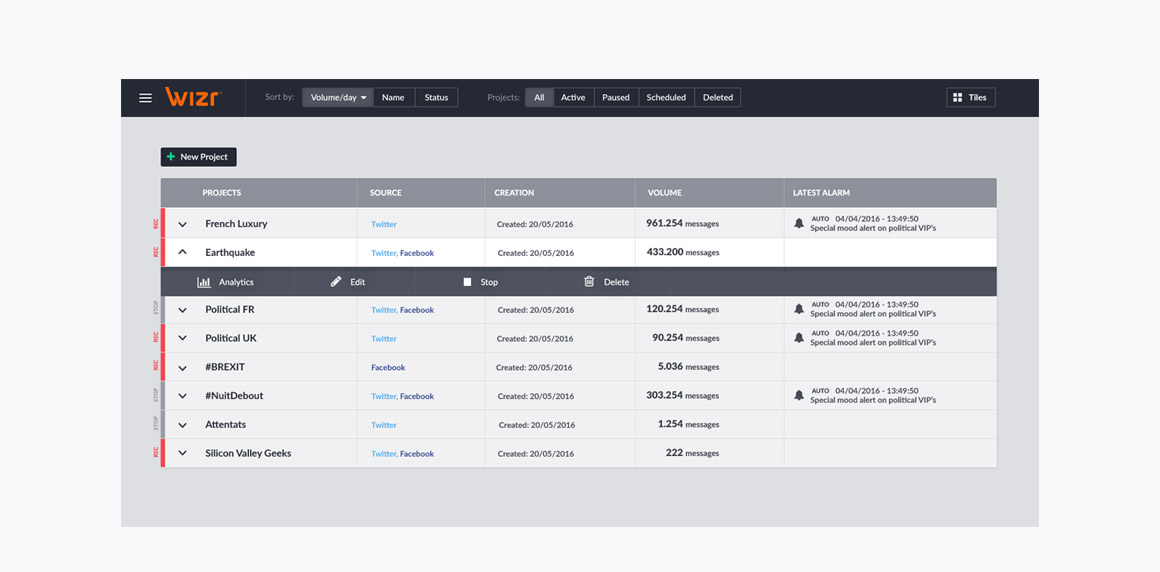Image resolution: width=1160 pixels, height=572 pixels.
Task: Open Twitter source link in Silicon Valley Geeks row
Action: point(384,454)
